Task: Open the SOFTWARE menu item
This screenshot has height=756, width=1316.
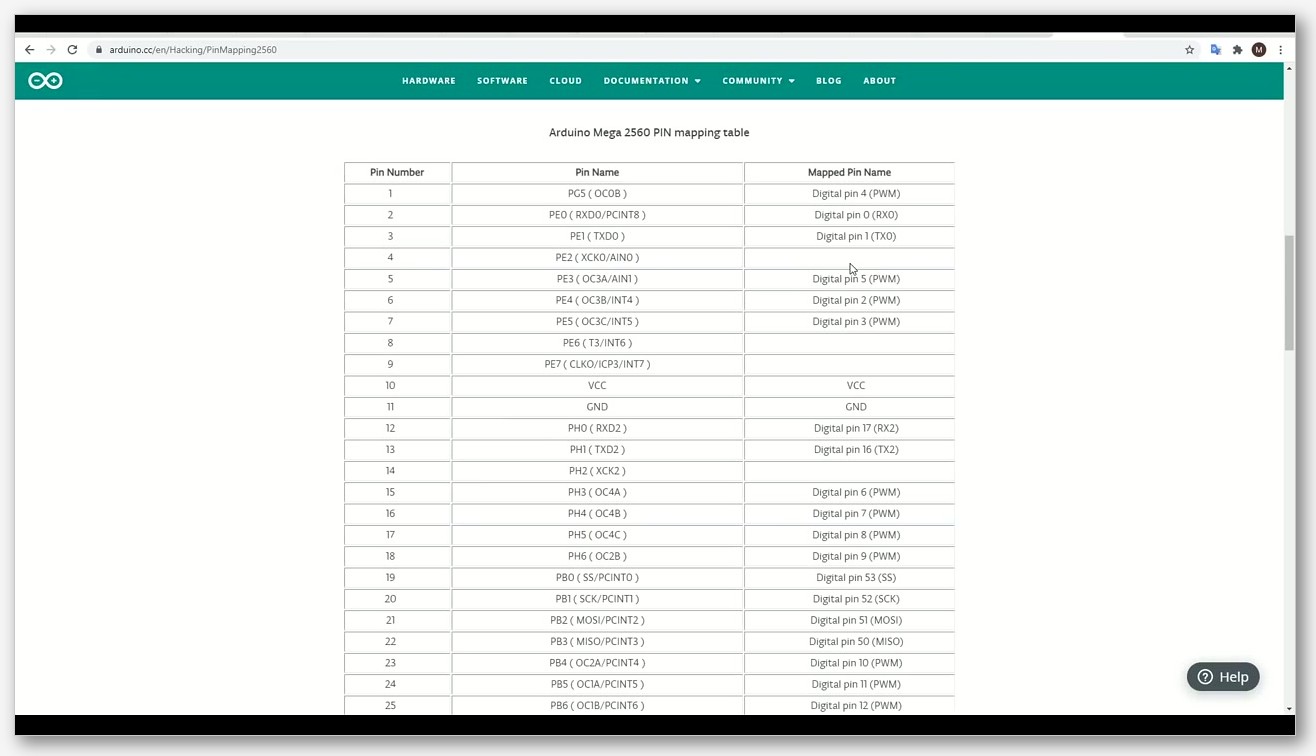Action: coord(502,81)
